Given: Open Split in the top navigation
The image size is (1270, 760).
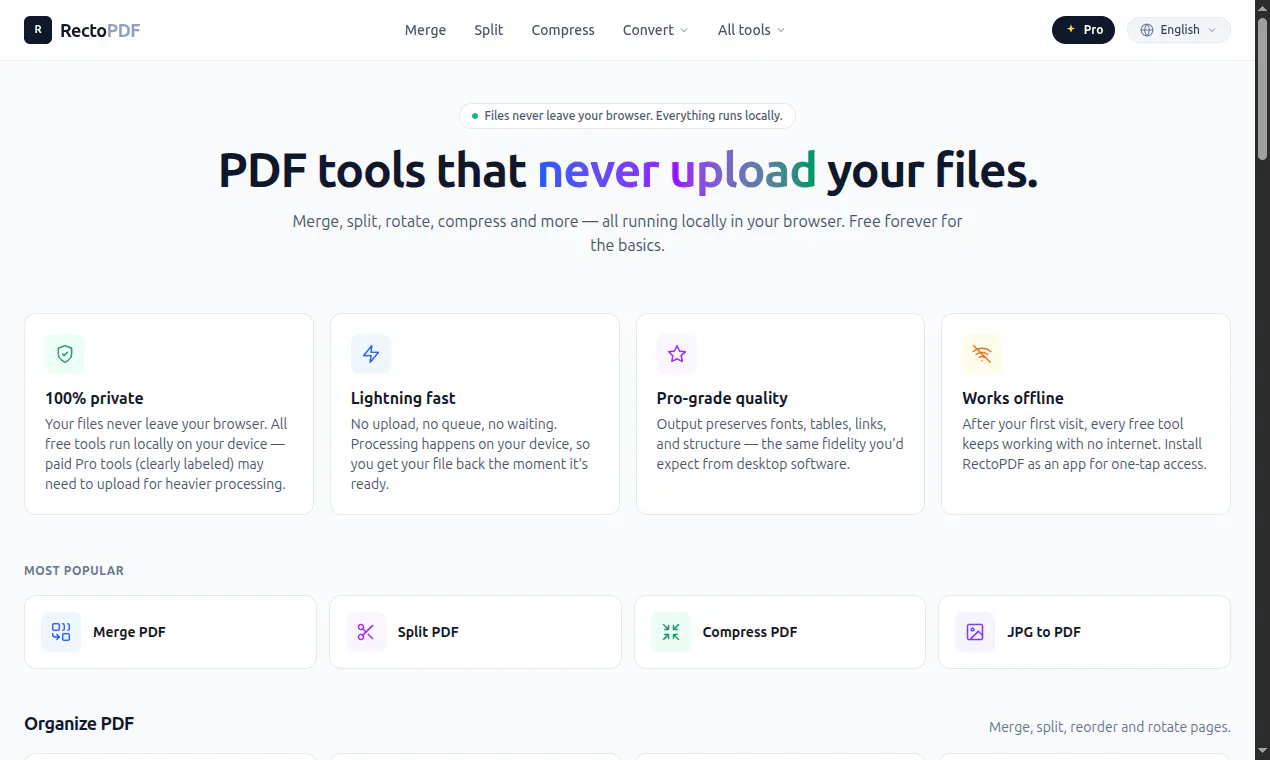Looking at the screenshot, I should [489, 30].
